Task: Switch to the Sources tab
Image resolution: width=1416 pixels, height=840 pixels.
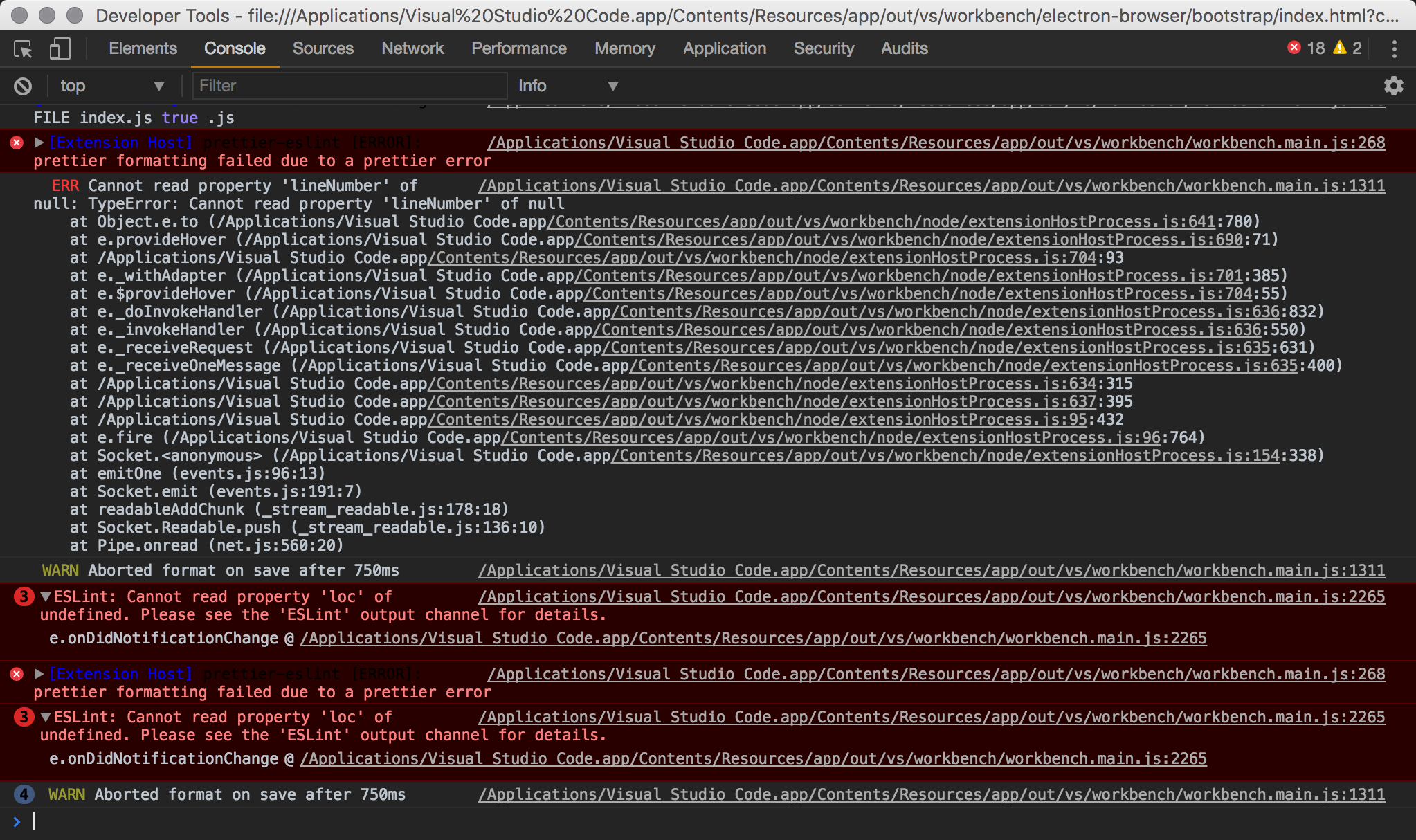Action: coord(323,48)
